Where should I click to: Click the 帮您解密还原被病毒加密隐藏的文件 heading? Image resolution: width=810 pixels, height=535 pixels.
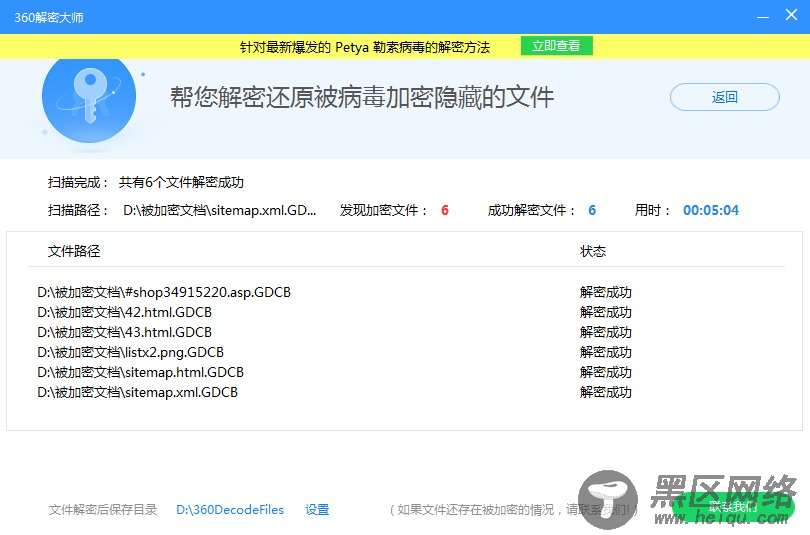362,97
